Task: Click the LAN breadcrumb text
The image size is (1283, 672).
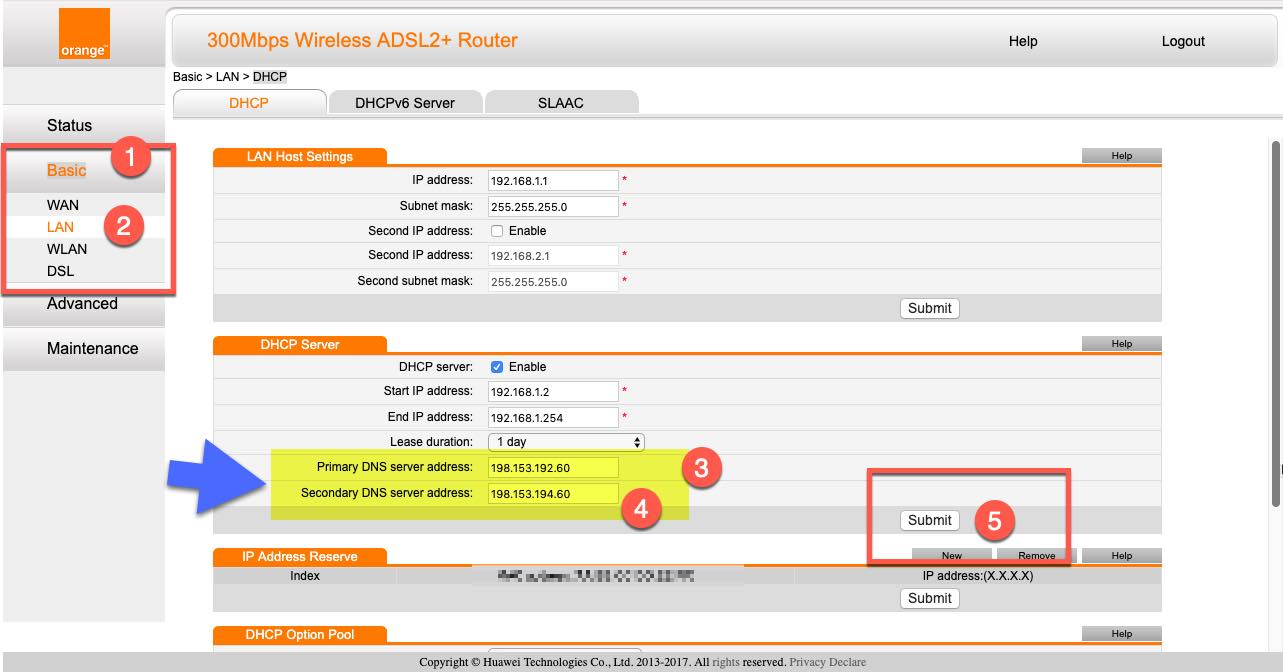Action: 229,77
